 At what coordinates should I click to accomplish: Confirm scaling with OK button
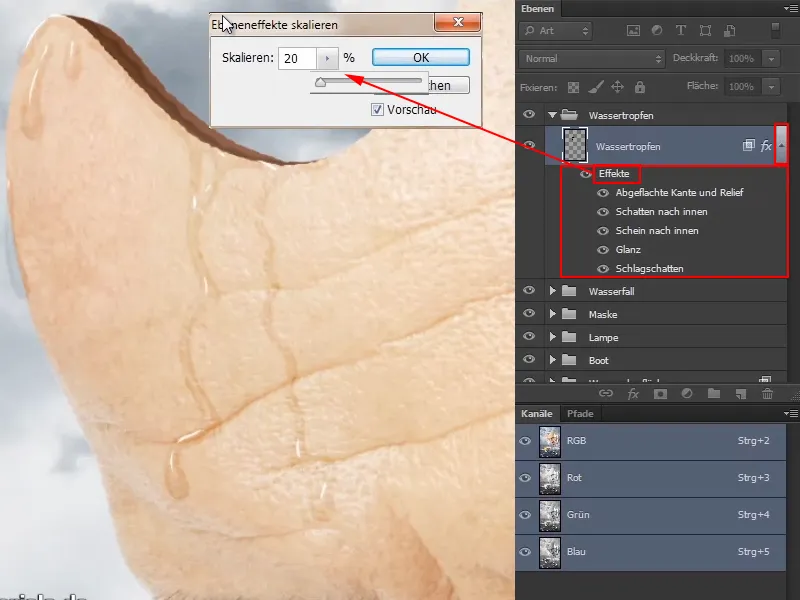pos(421,58)
